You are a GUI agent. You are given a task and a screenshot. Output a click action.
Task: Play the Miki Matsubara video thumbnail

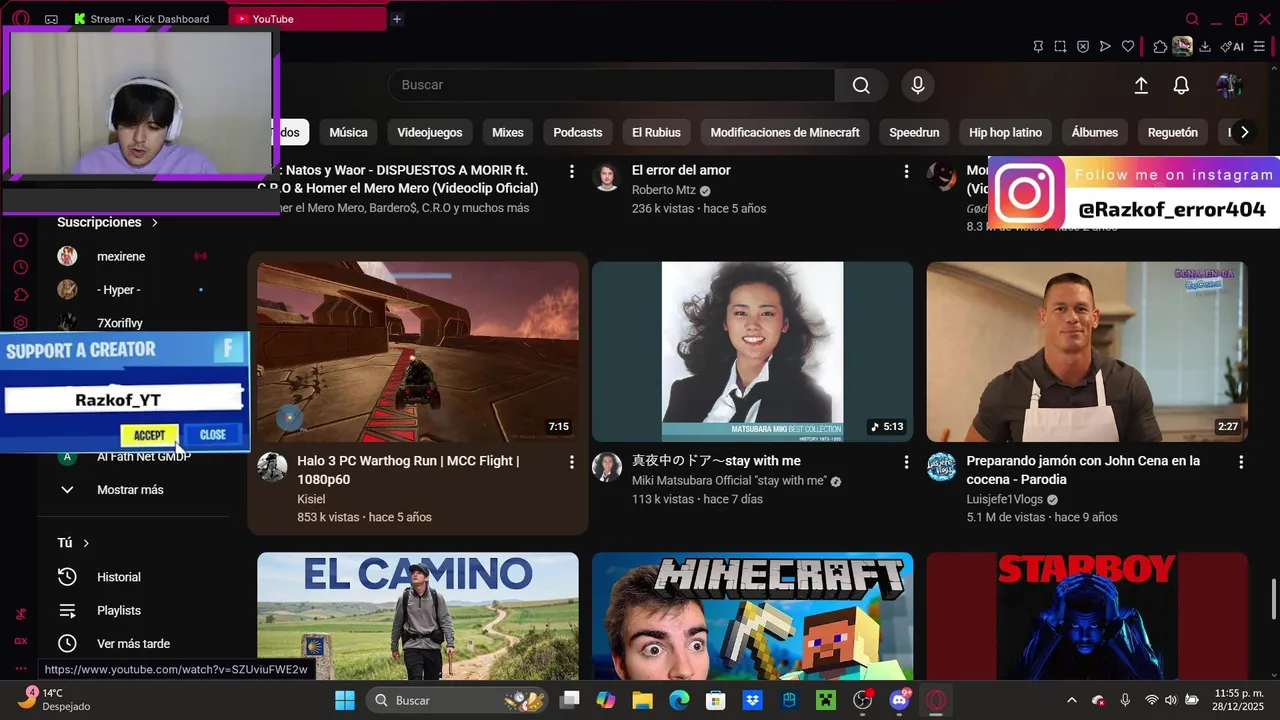click(x=752, y=352)
